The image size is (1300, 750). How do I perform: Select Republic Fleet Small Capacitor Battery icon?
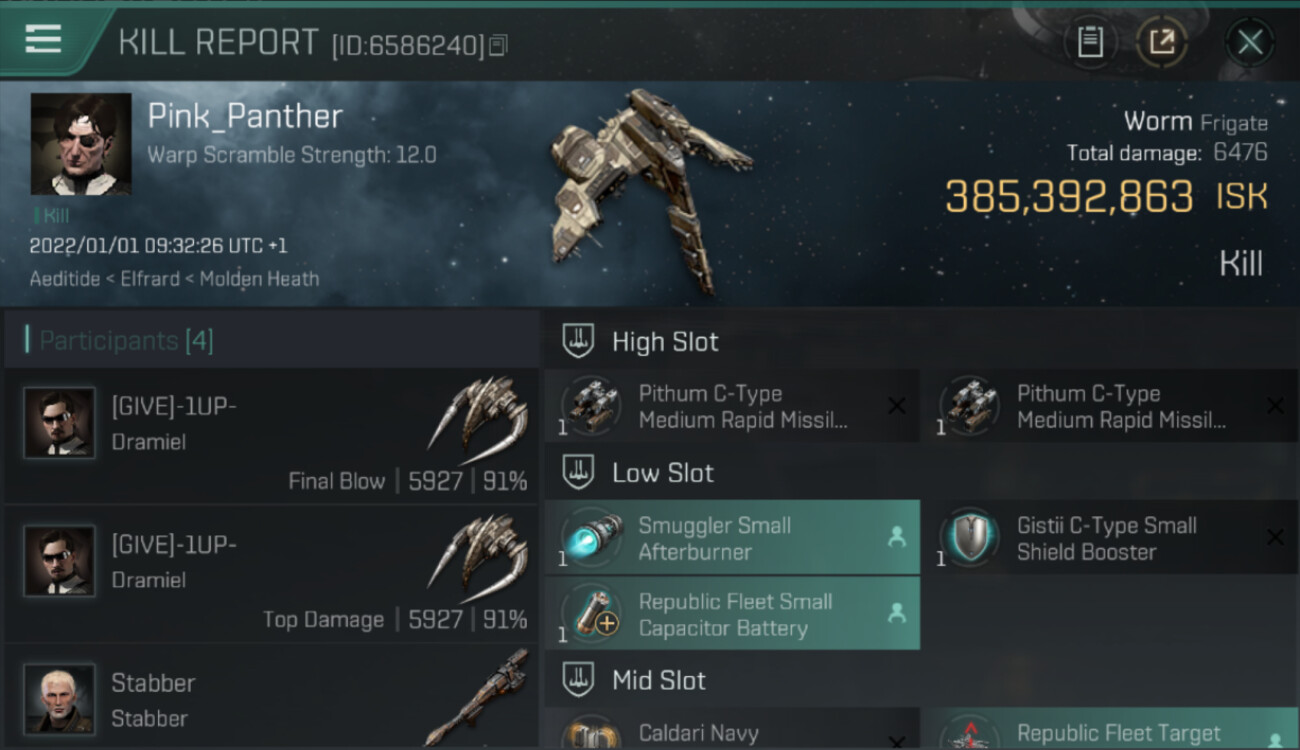(591, 614)
